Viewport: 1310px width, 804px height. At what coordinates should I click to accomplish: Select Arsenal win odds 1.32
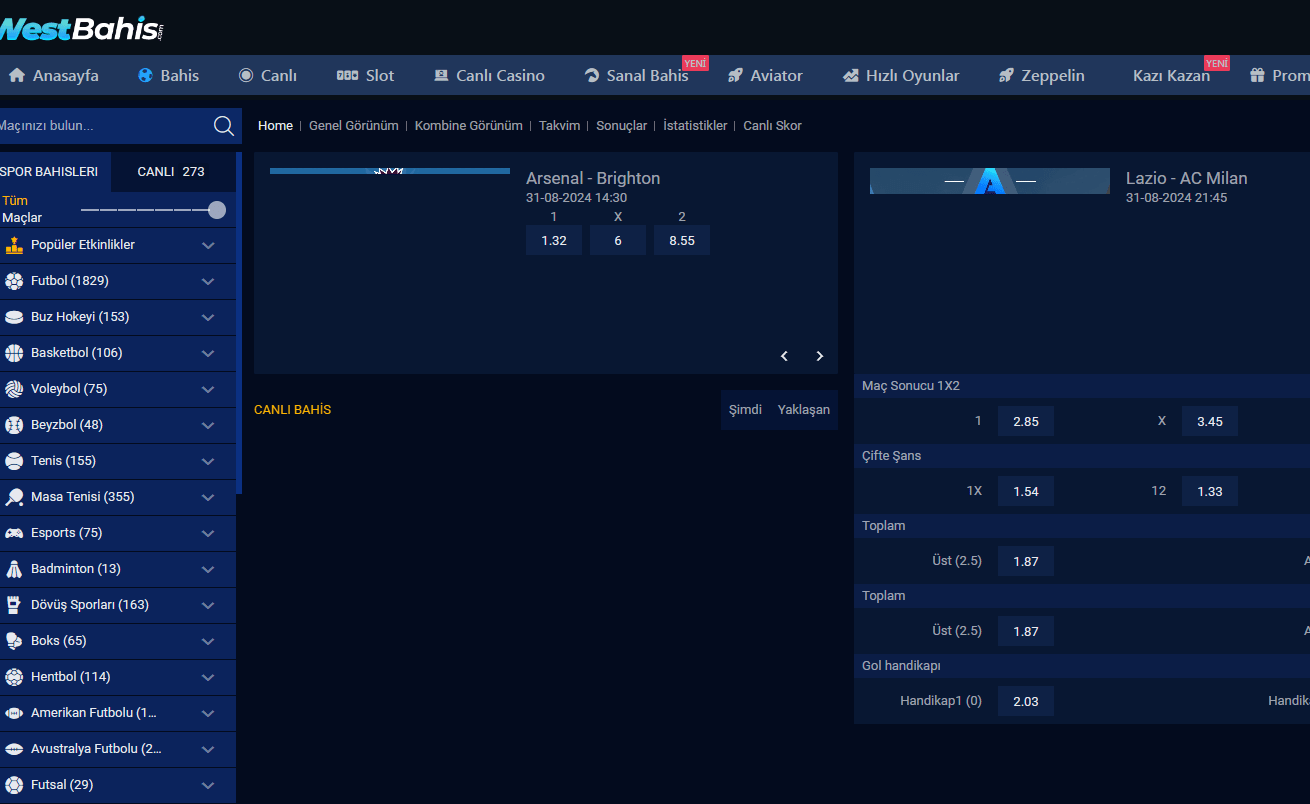click(554, 240)
